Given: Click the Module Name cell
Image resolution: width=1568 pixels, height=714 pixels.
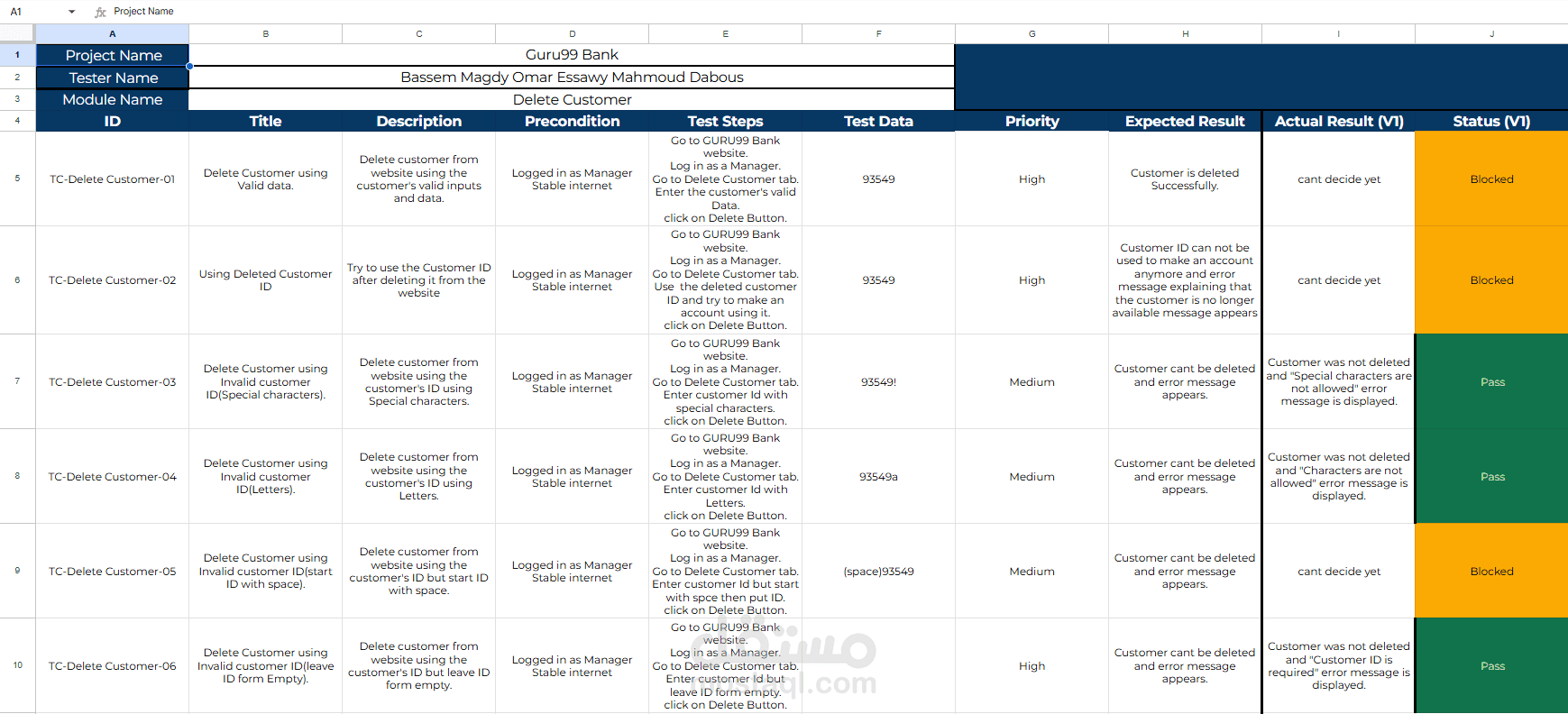Looking at the screenshot, I should 113,99.
